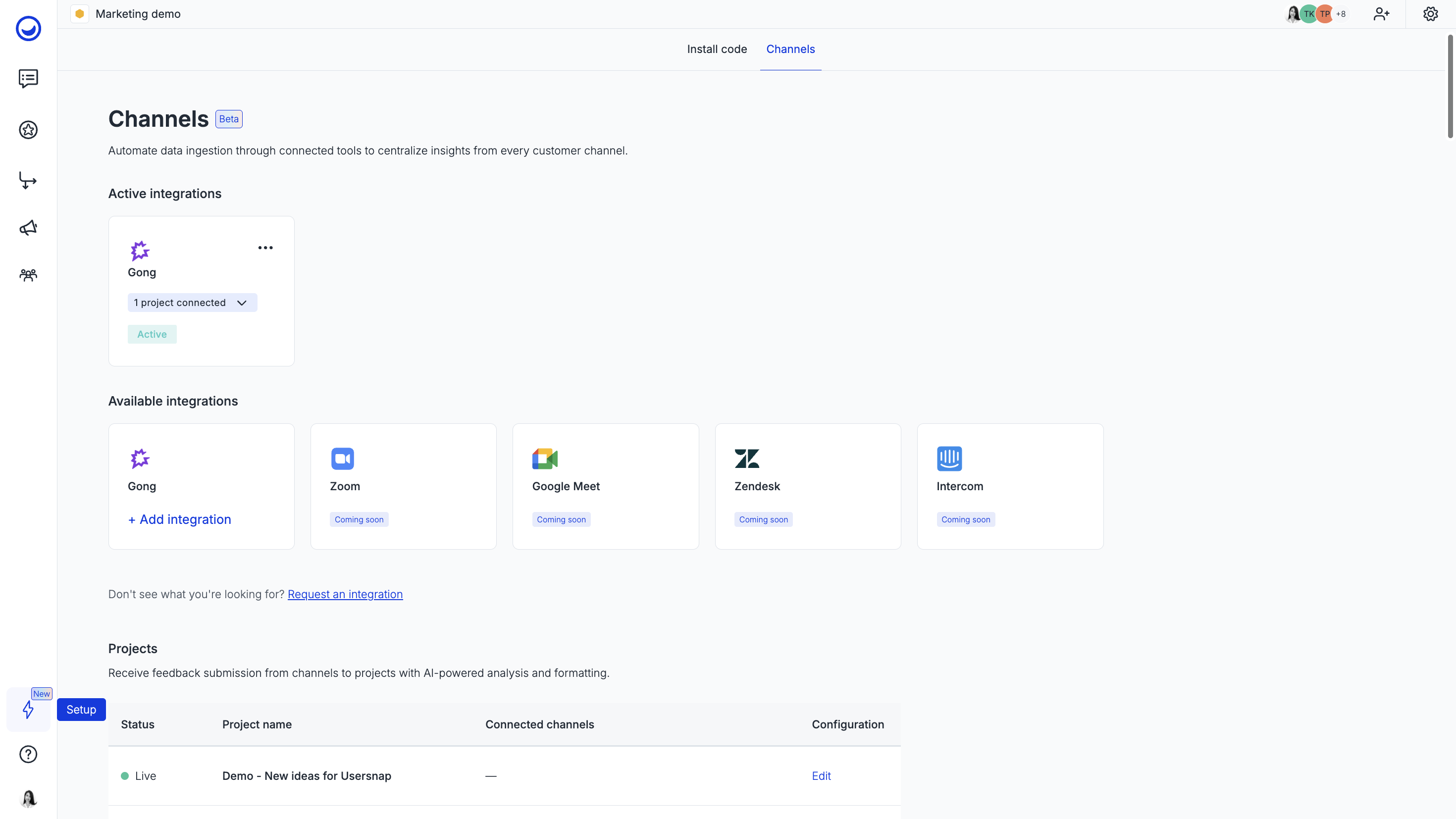This screenshot has height=819, width=1456.
Task: Click the page vertical scrollbar
Action: [x=1450, y=86]
